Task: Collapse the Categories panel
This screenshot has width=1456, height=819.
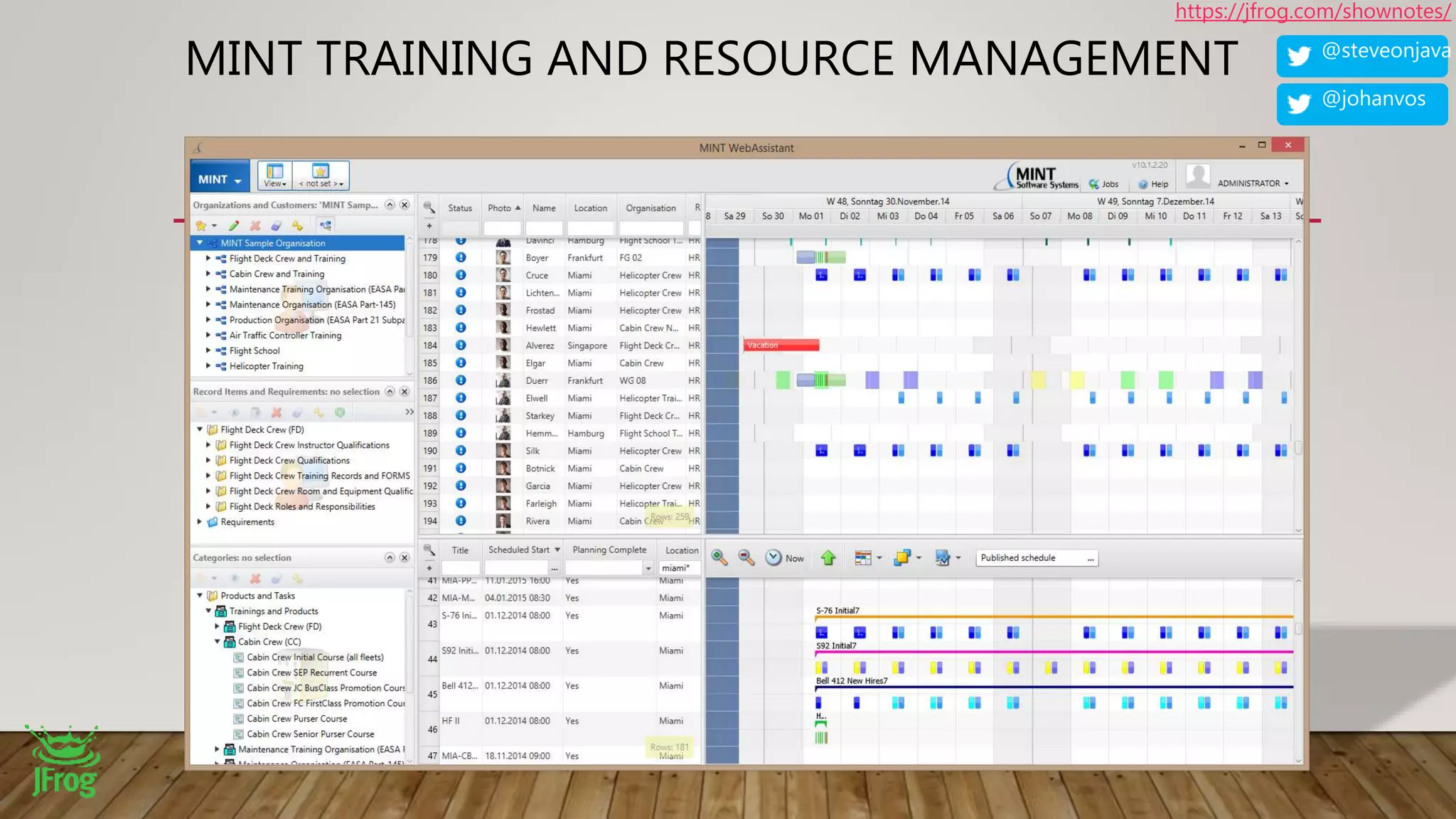Action: tap(390, 557)
